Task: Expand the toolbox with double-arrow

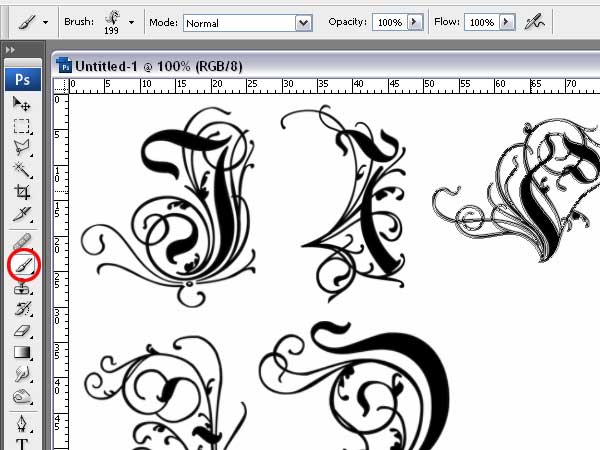Action: coord(10,50)
